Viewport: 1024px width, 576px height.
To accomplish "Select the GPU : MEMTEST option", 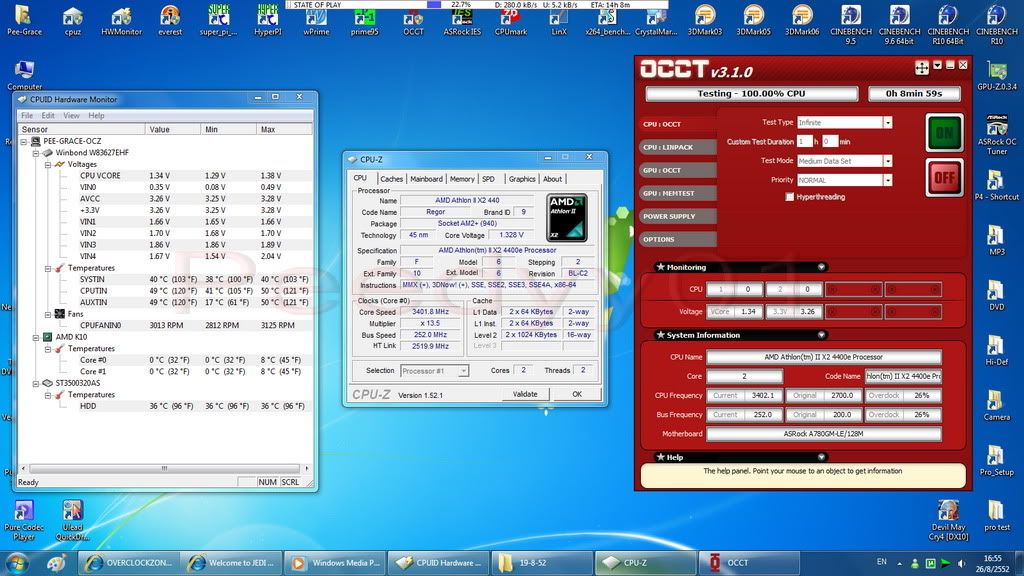I will point(678,193).
